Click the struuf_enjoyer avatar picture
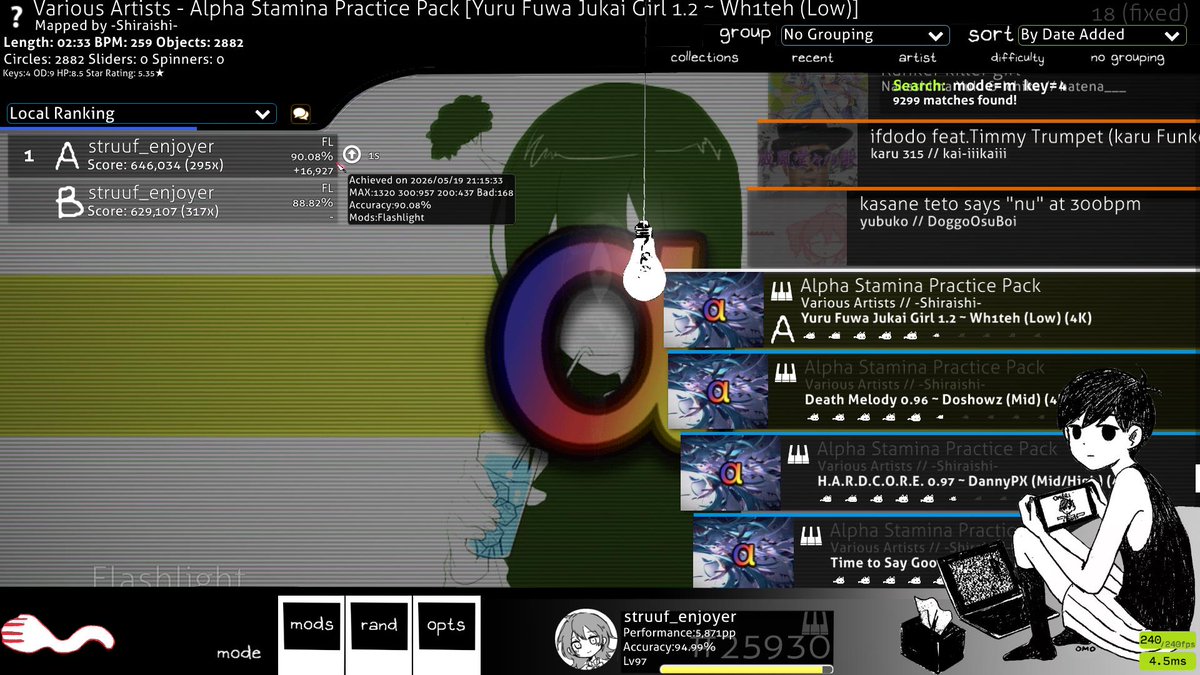Screen dimensions: 1200x675 [x=586, y=641]
